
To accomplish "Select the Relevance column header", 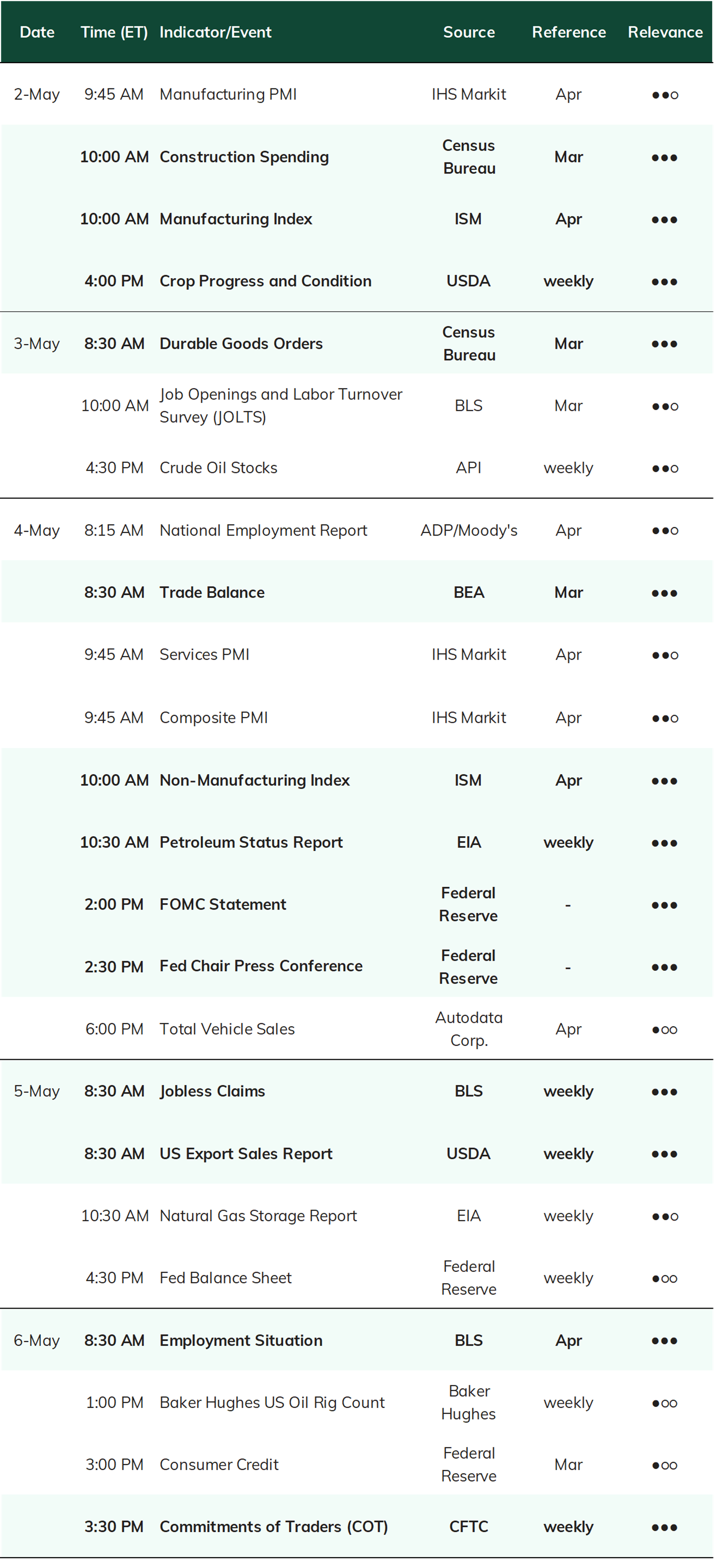I will point(665,32).
